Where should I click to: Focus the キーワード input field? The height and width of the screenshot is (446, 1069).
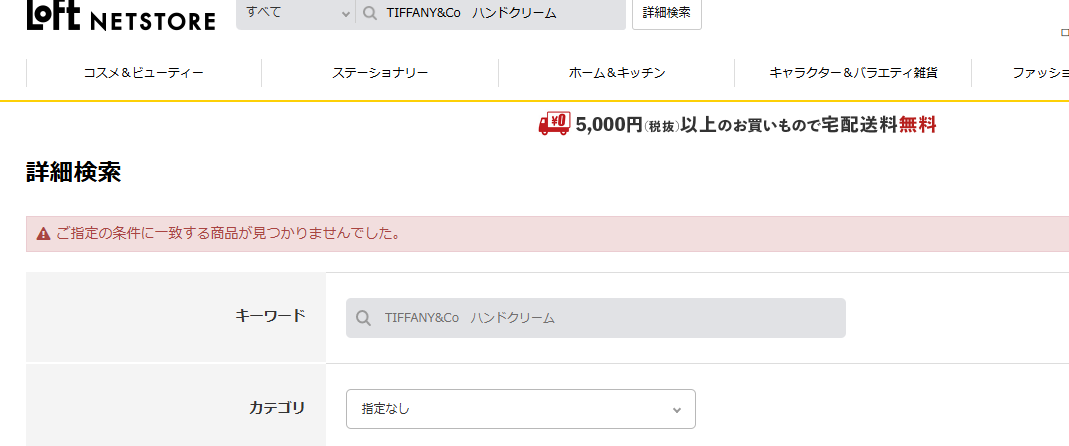coord(596,318)
